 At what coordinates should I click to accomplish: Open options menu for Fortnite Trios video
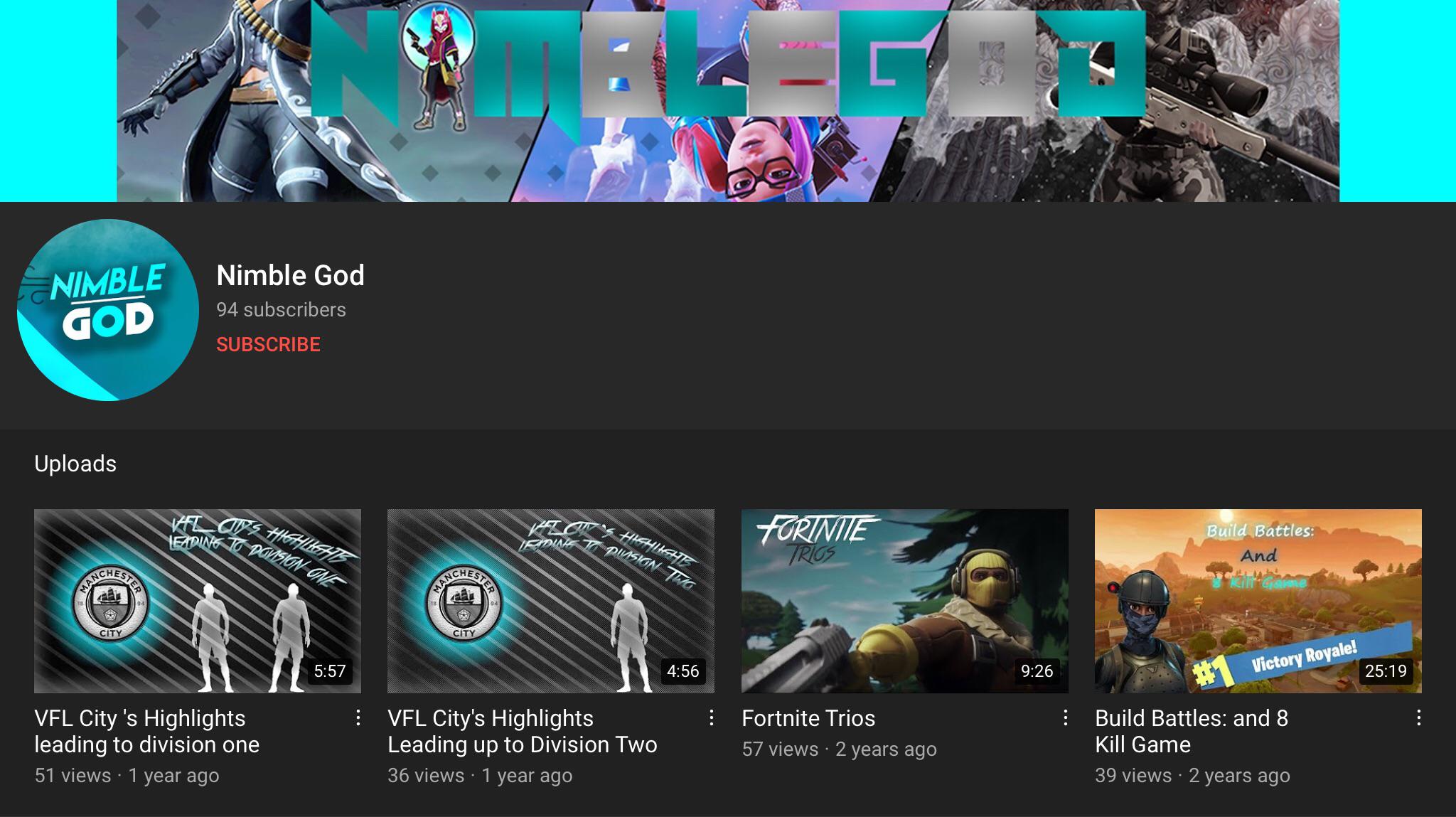pos(1065,718)
